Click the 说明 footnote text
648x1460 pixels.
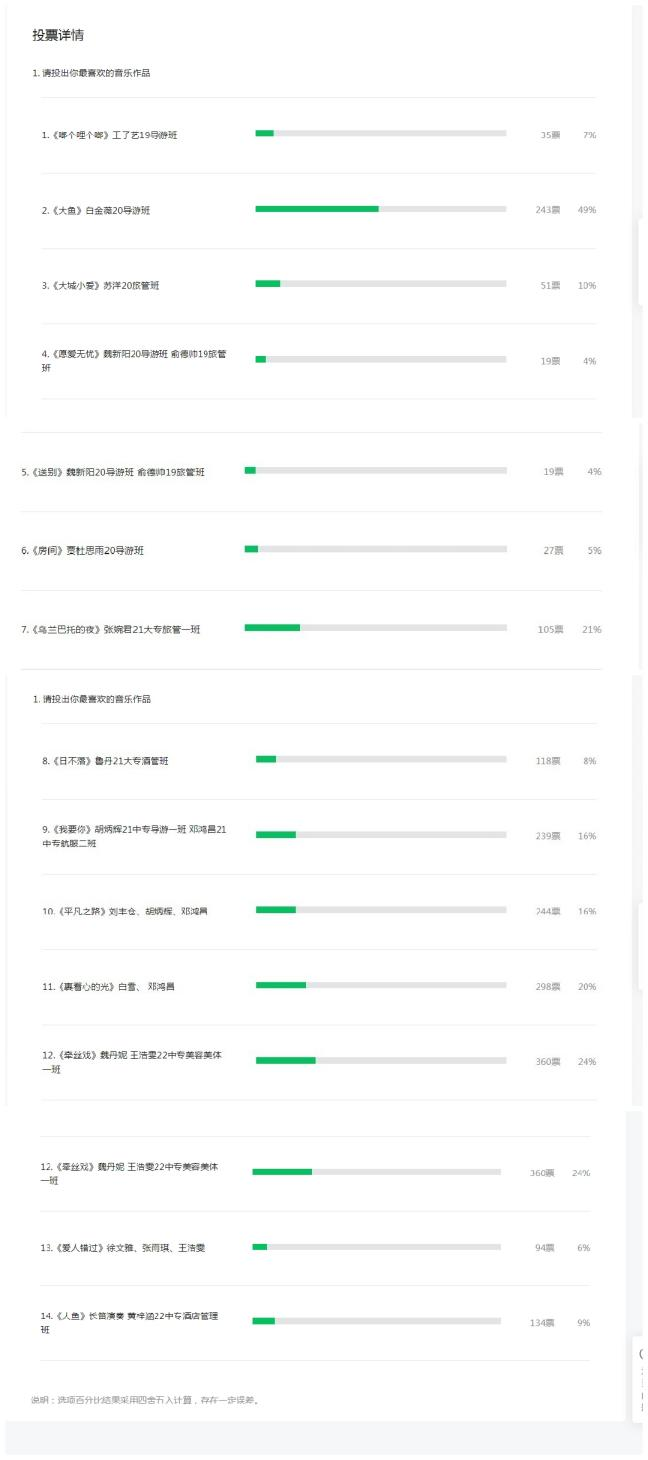pyautogui.click(x=146, y=1400)
